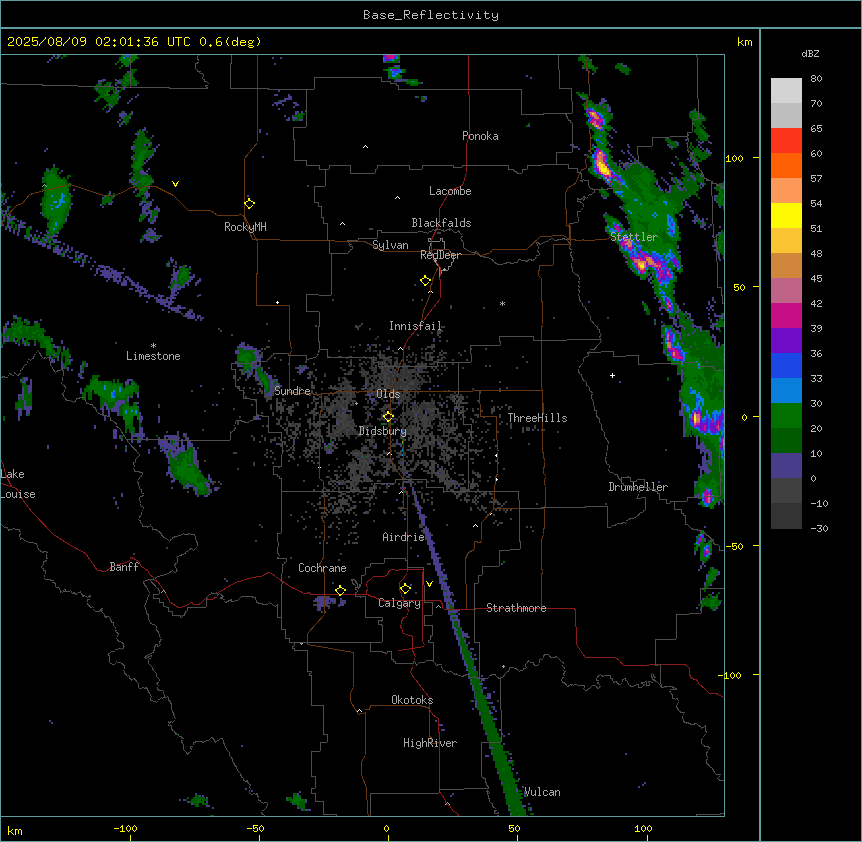The width and height of the screenshot is (862, 842).
Task: Click the Innisfail city label
Action: coord(416,326)
